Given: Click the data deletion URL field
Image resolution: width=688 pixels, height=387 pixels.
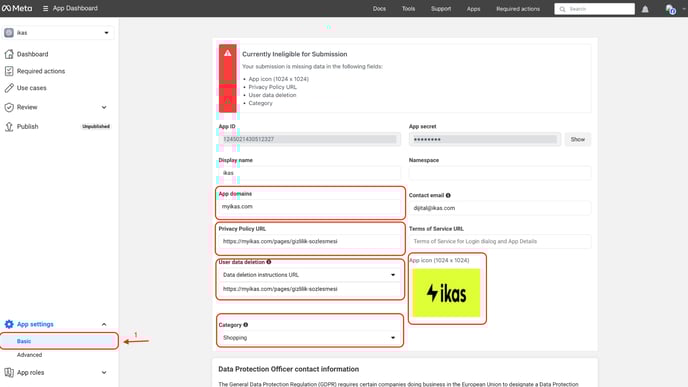Looking at the screenshot, I should tap(309, 289).
